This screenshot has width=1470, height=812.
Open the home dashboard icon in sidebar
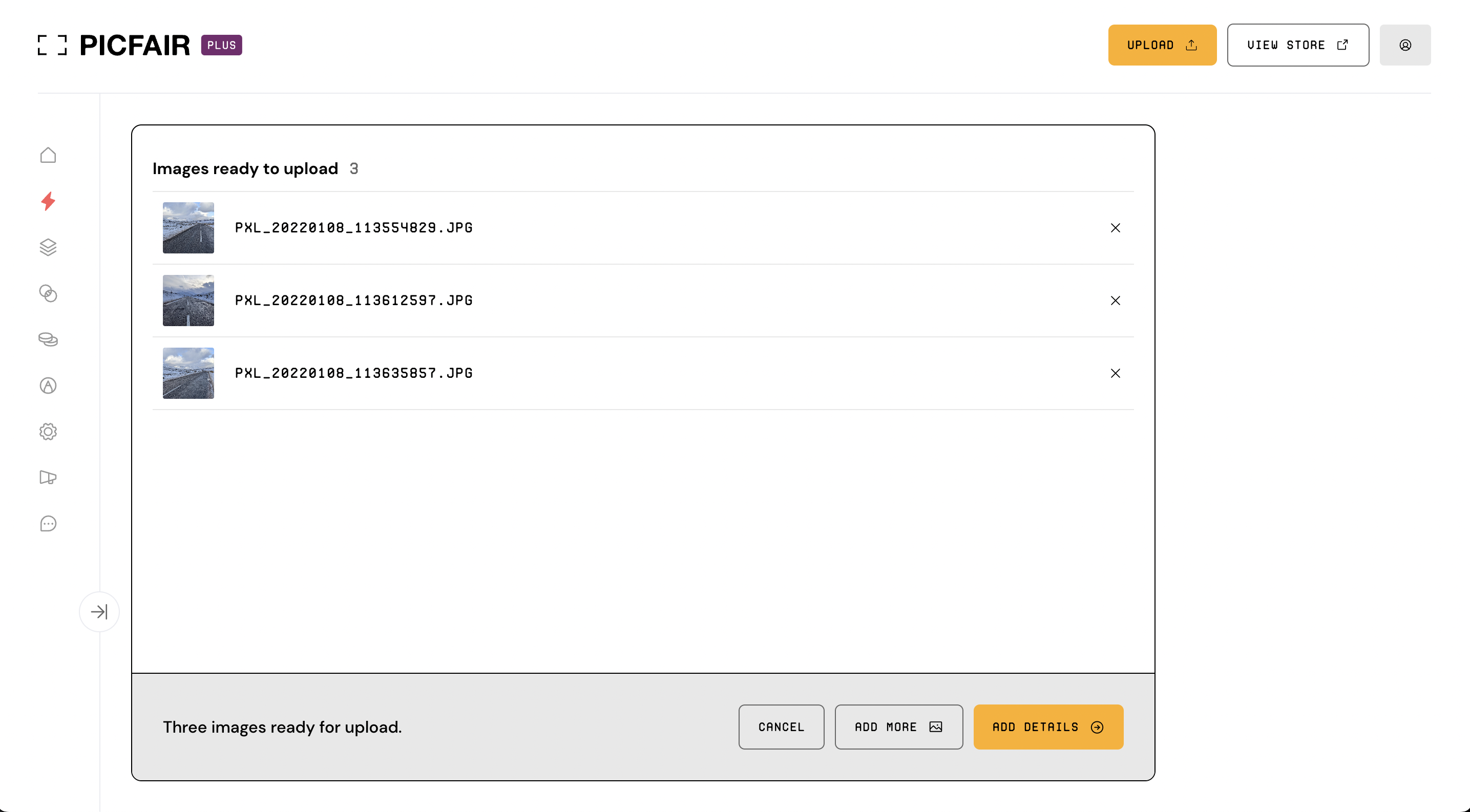(x=48, y=155)
